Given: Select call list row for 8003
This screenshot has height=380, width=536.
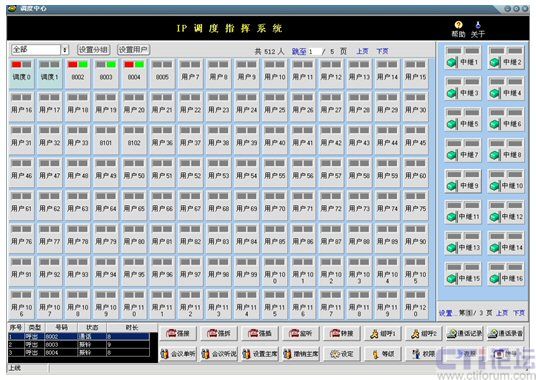Looking at the screenshot, I should click(79, 345).
